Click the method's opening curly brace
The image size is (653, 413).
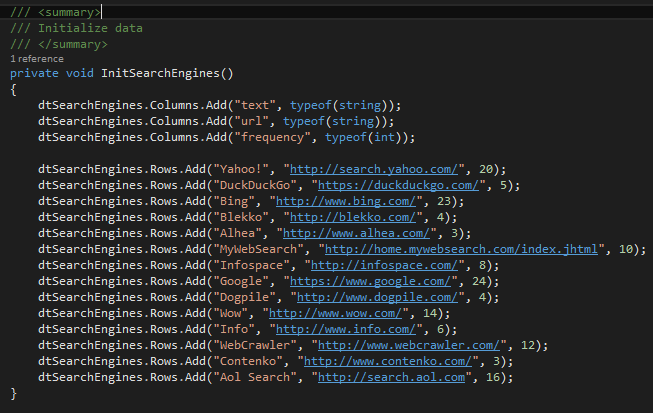pyautogui.click(x=13, y=89)
